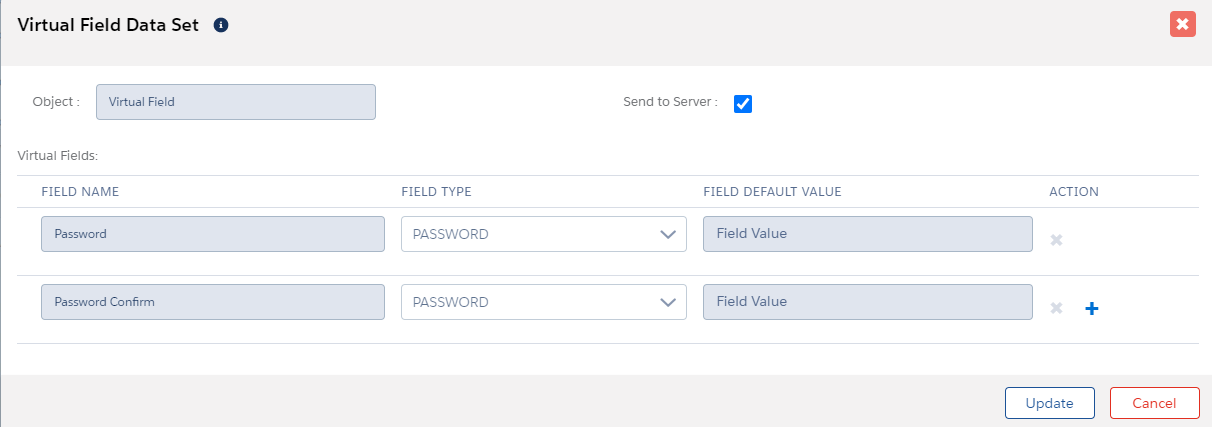Click the ACTION column header
This screenshot has width=1212, height=427.
point(1073,192)
